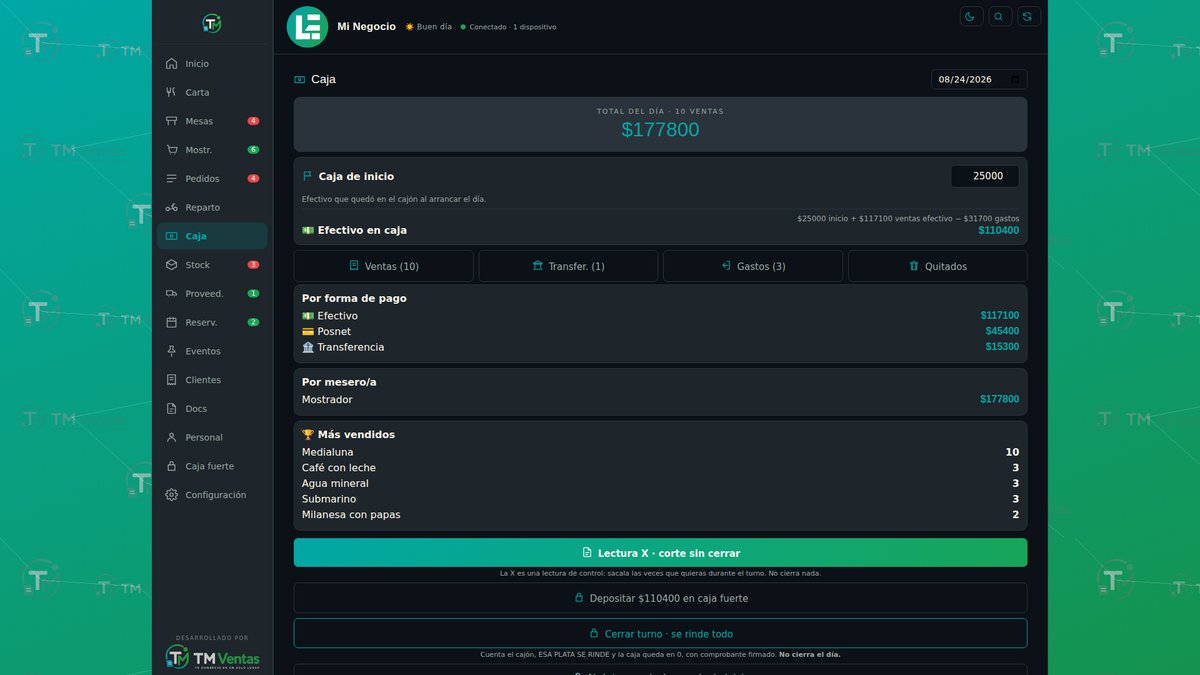Select Medialuna in Más vendidos
Image resolution: width=1200 pixels, height=675 pixels.
pyautogui.click(x=660, y=452)
